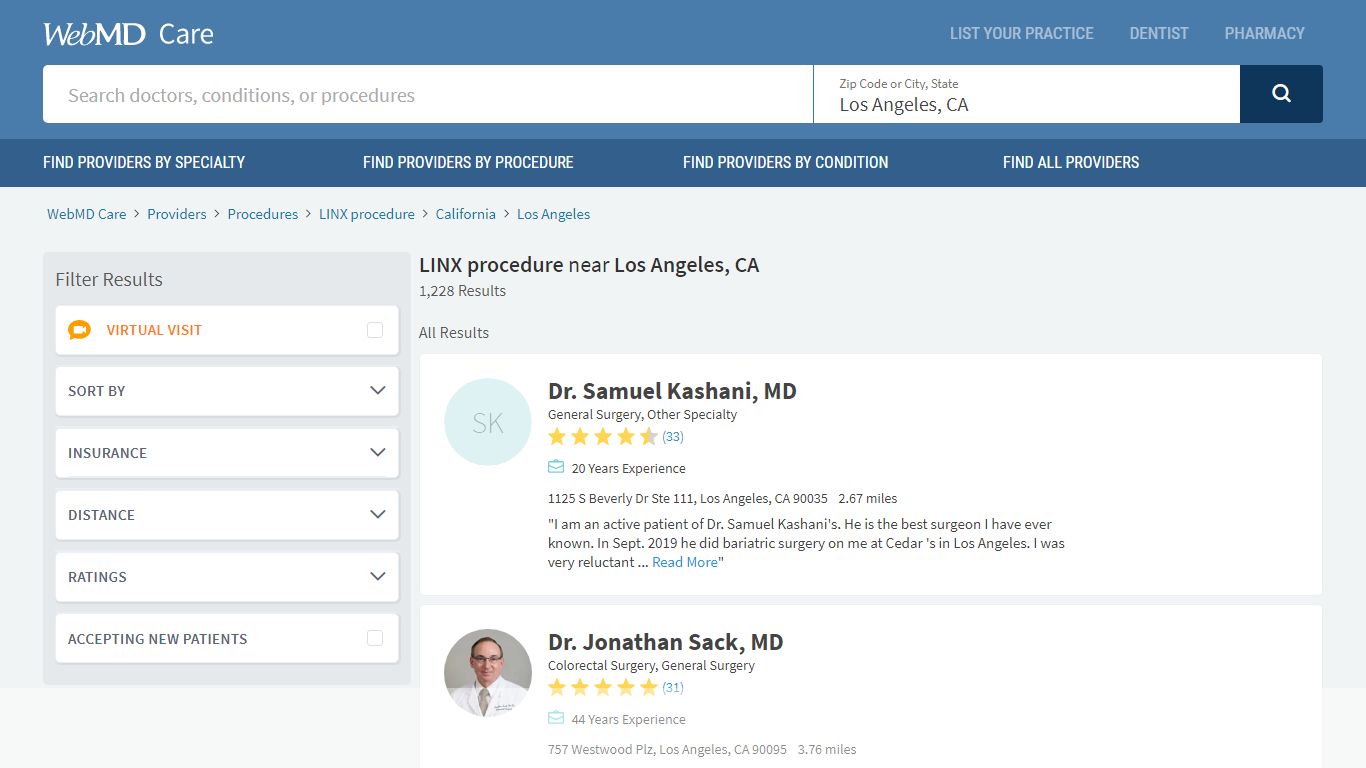Viewport: 1366px width, 768px height.
Task: Click the briefcase icon beside 44 Years Experience
Action: (x=556, y=718)
